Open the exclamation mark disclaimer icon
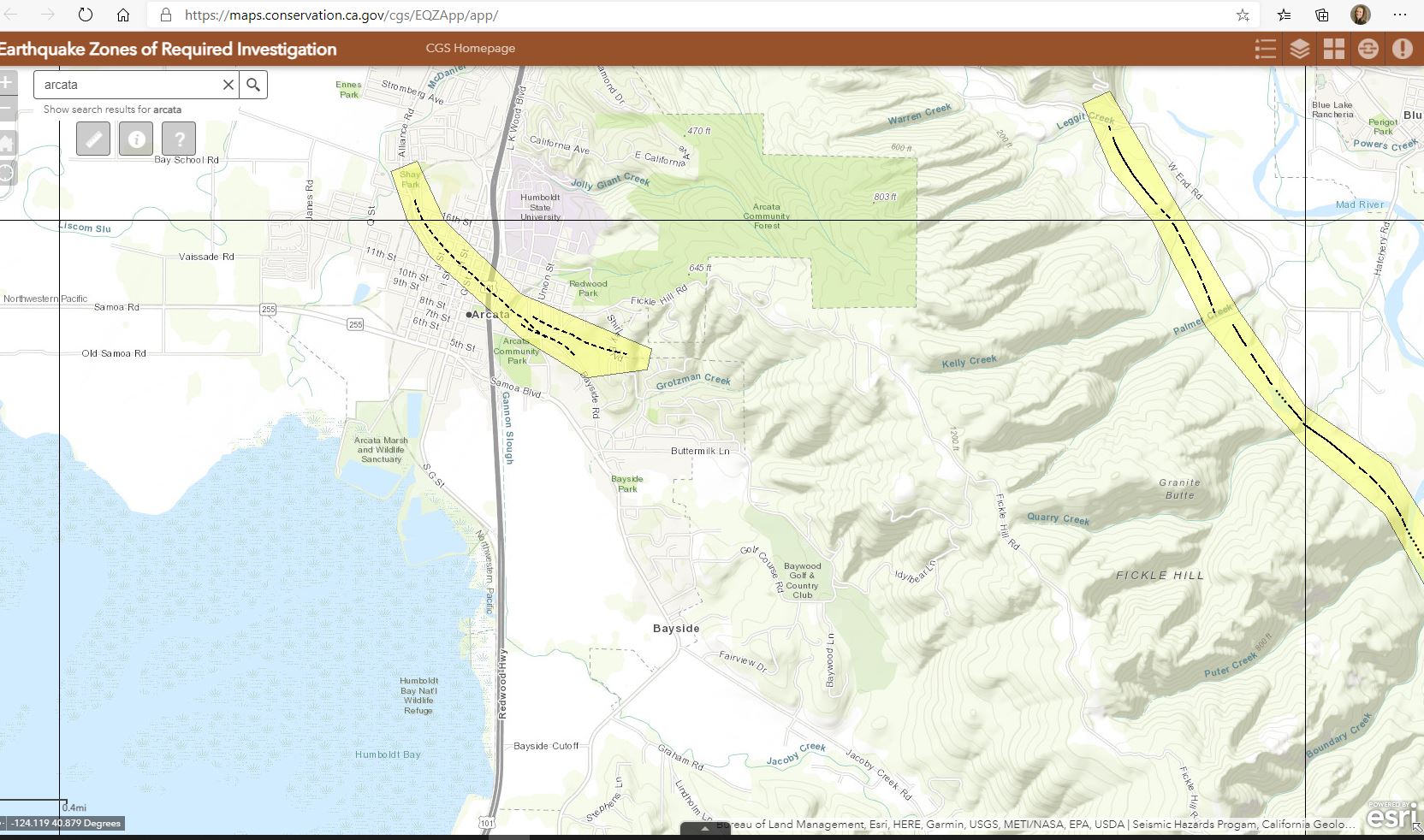1424x840 pixels. 1402,49
